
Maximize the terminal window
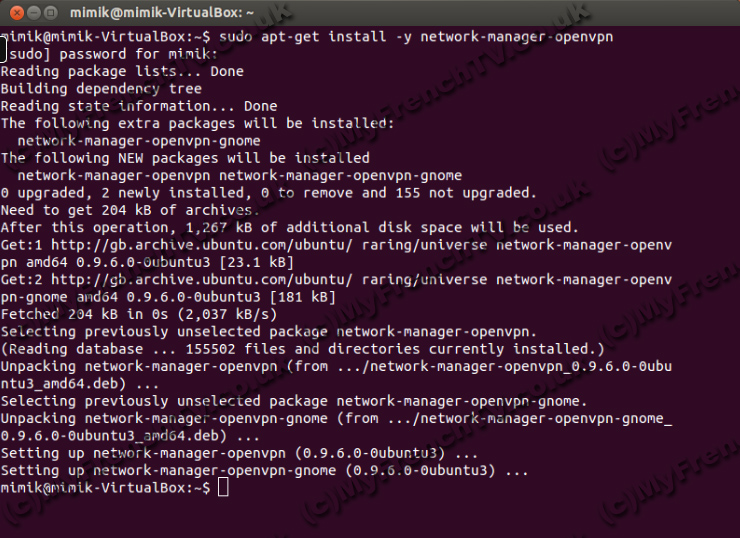pyautogui.click(x=51, y=14)
